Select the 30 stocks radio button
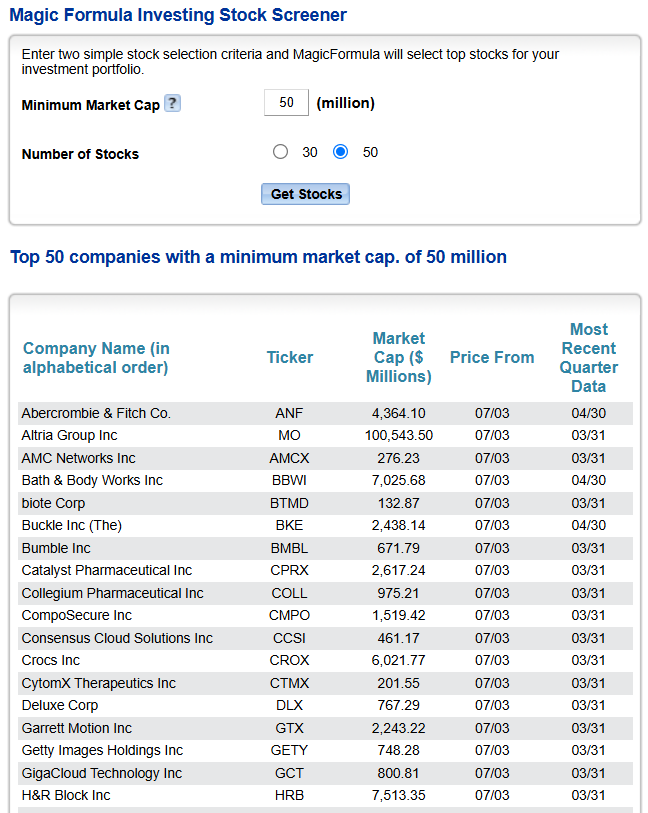Screen dimensions: 648x813 pos(280,152)
